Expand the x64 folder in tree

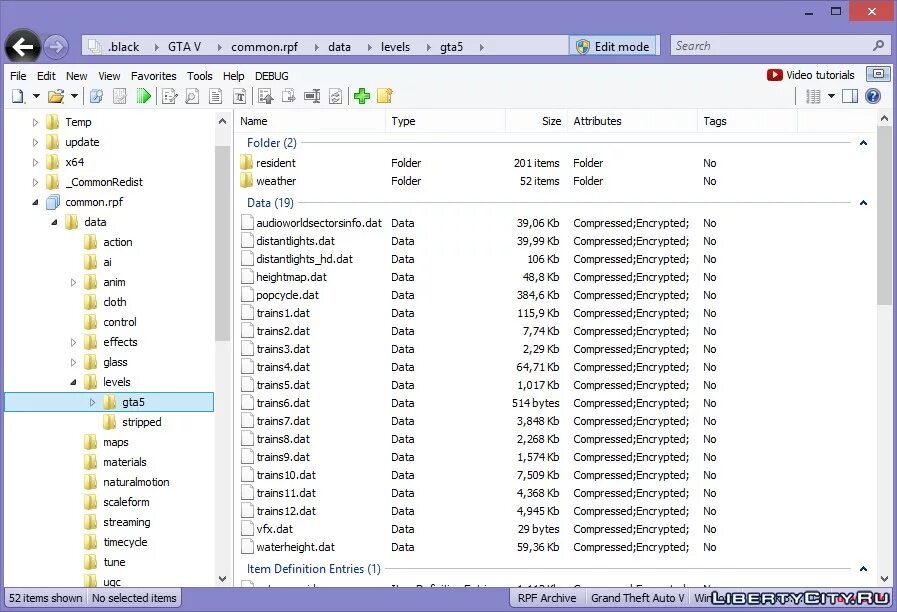(x=35, y=162)
